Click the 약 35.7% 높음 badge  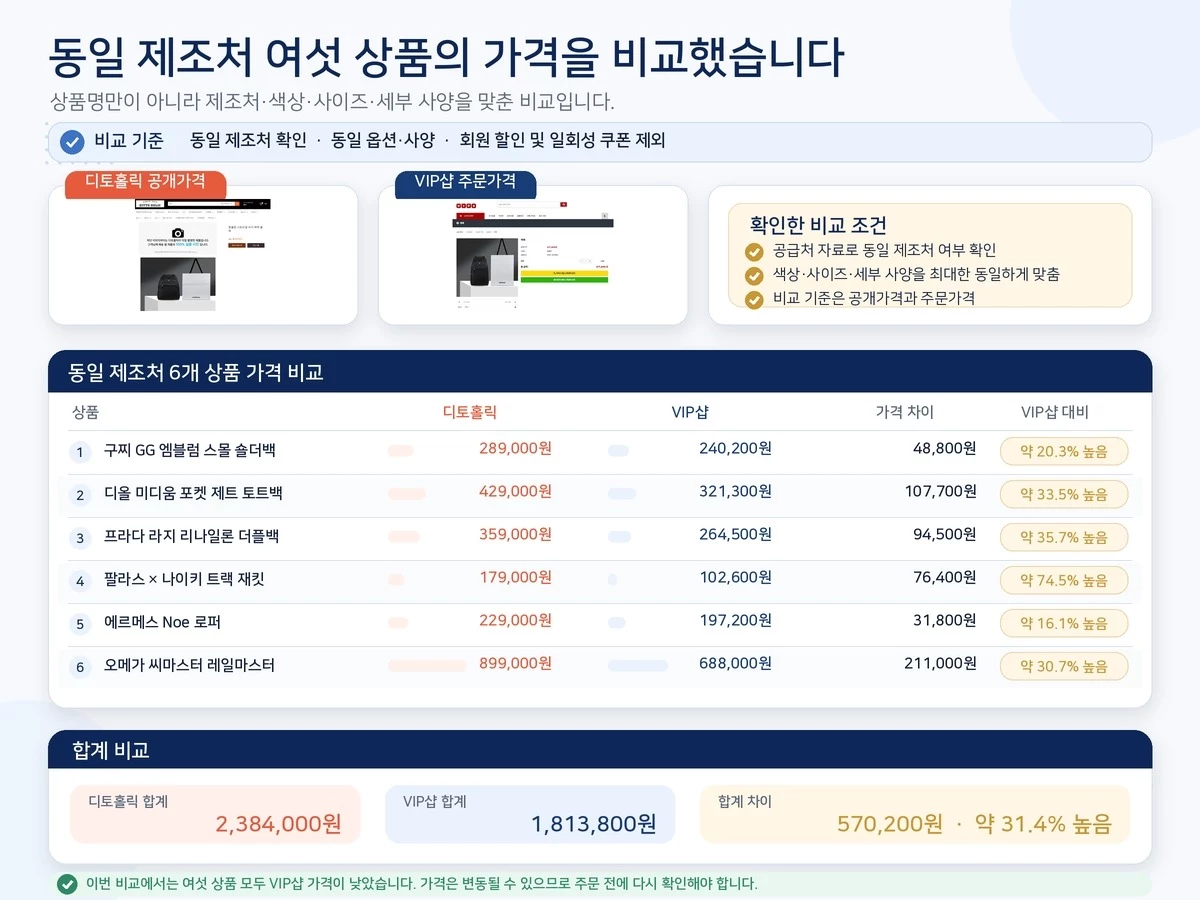coord(1064,537)
